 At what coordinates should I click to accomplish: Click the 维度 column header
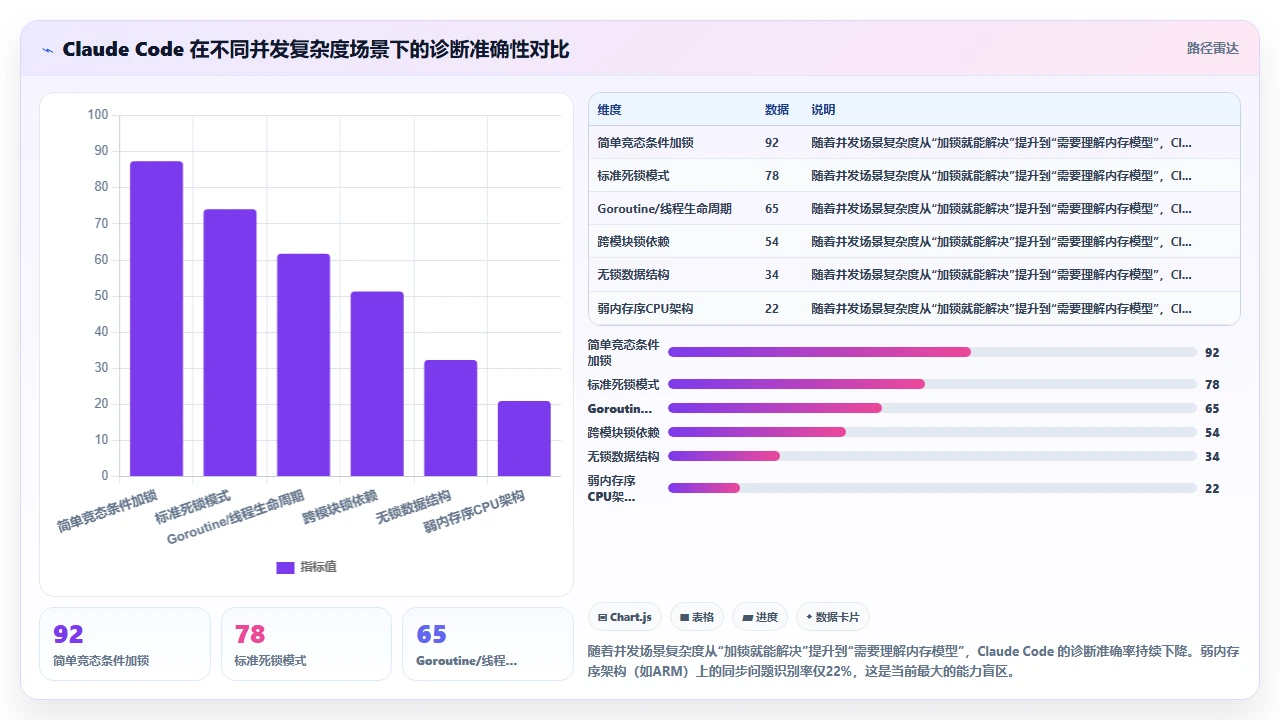coord(609,110)
